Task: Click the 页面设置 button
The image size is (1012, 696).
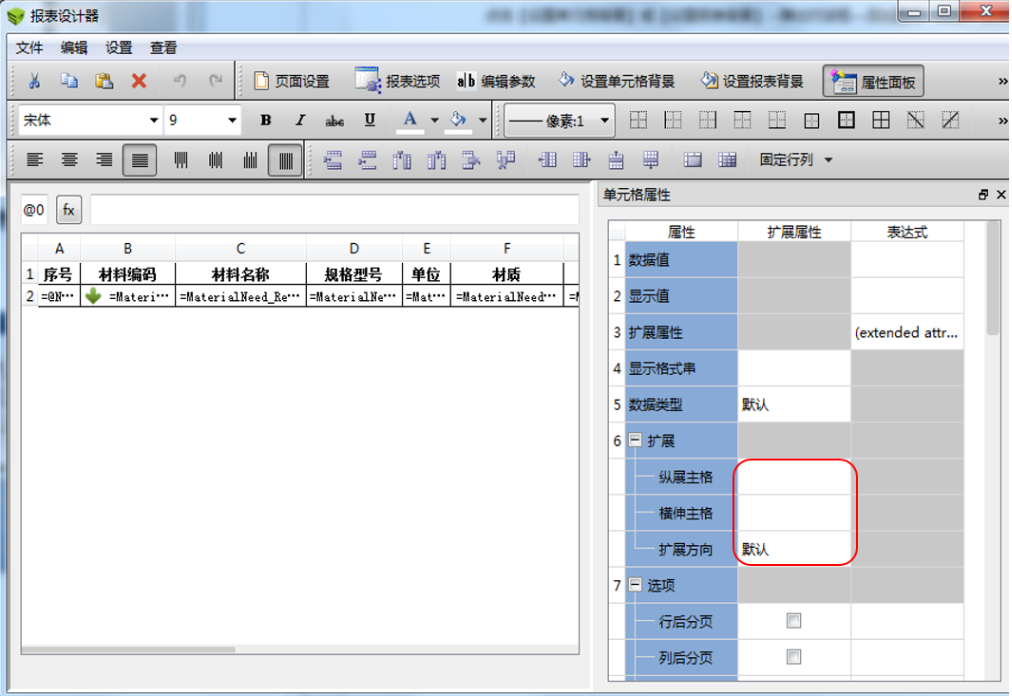Action: tap(292, 81)
